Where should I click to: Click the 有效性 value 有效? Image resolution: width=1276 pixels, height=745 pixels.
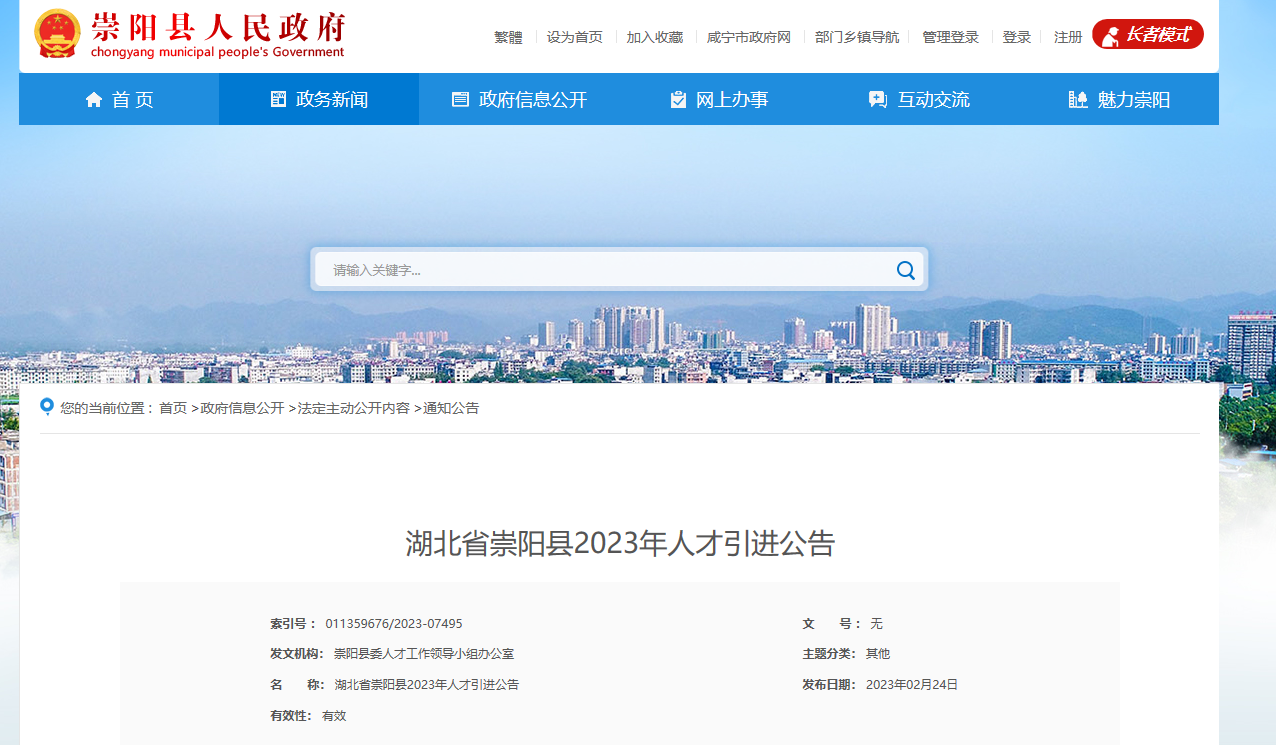[334, 716]
